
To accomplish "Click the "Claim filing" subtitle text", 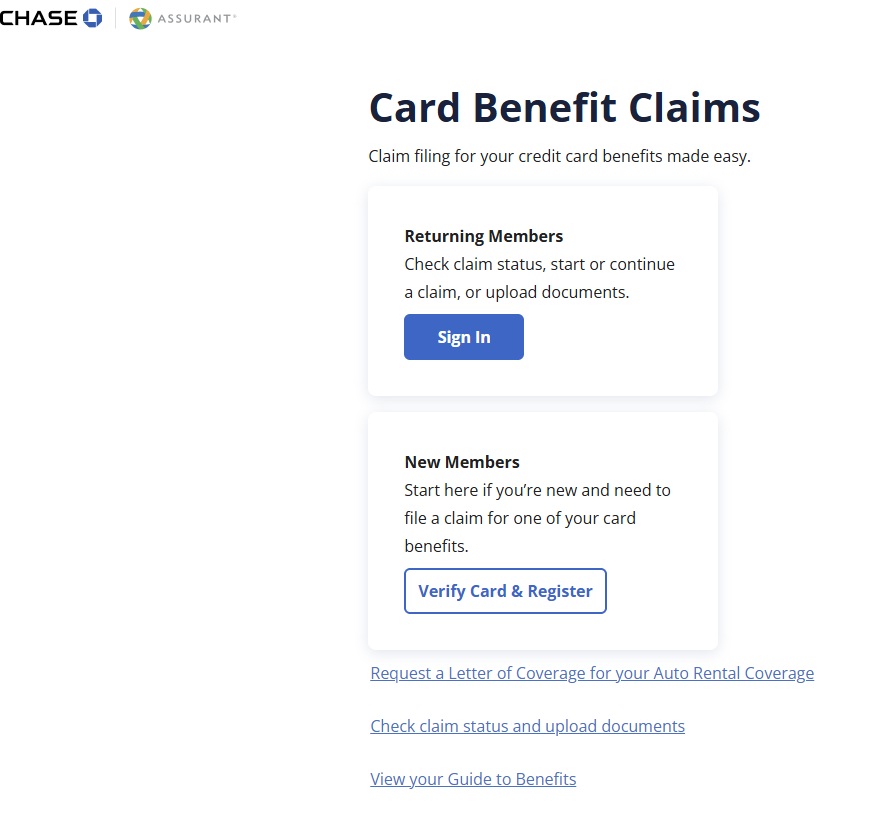I will (x=559, y=157).
